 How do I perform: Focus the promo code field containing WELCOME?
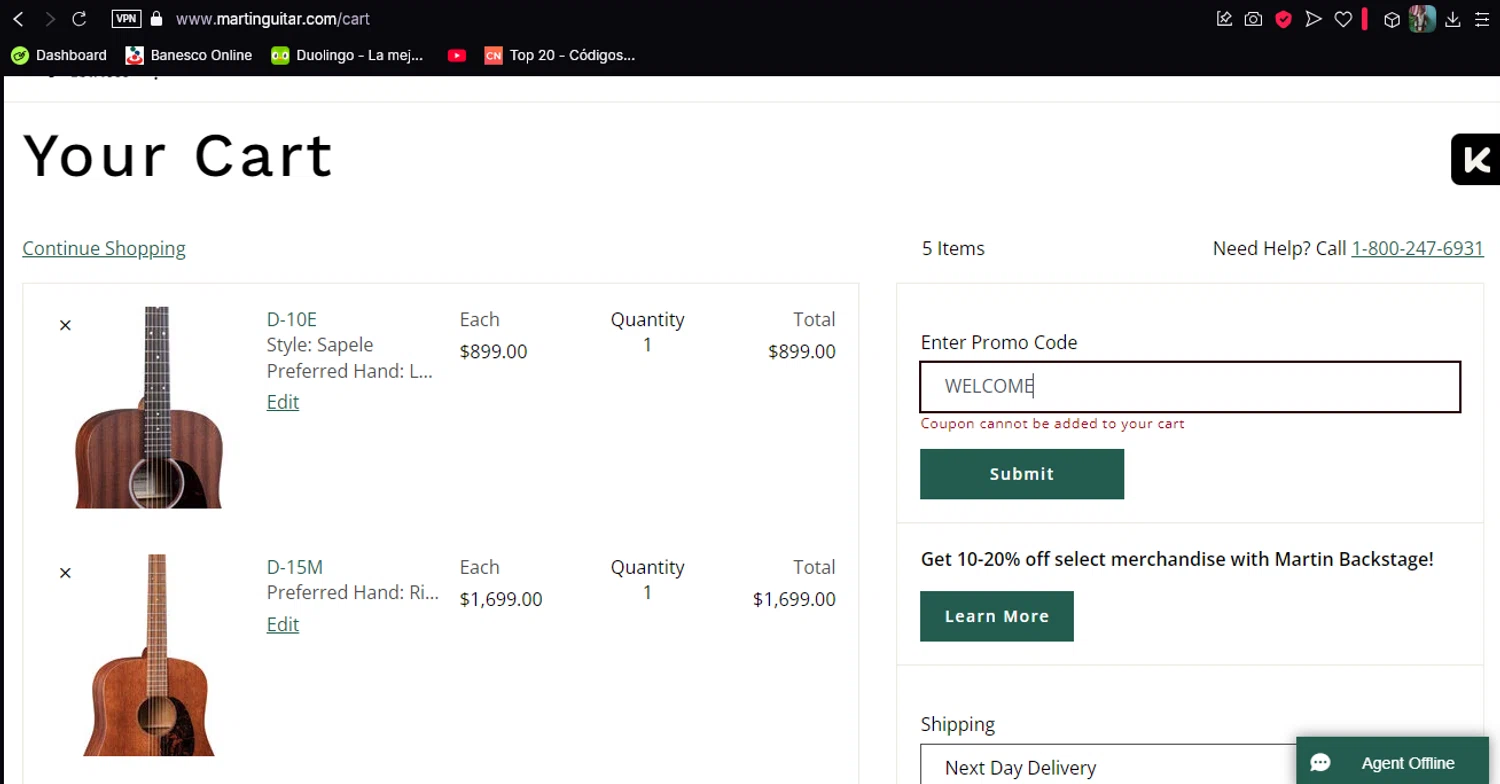1190,386
